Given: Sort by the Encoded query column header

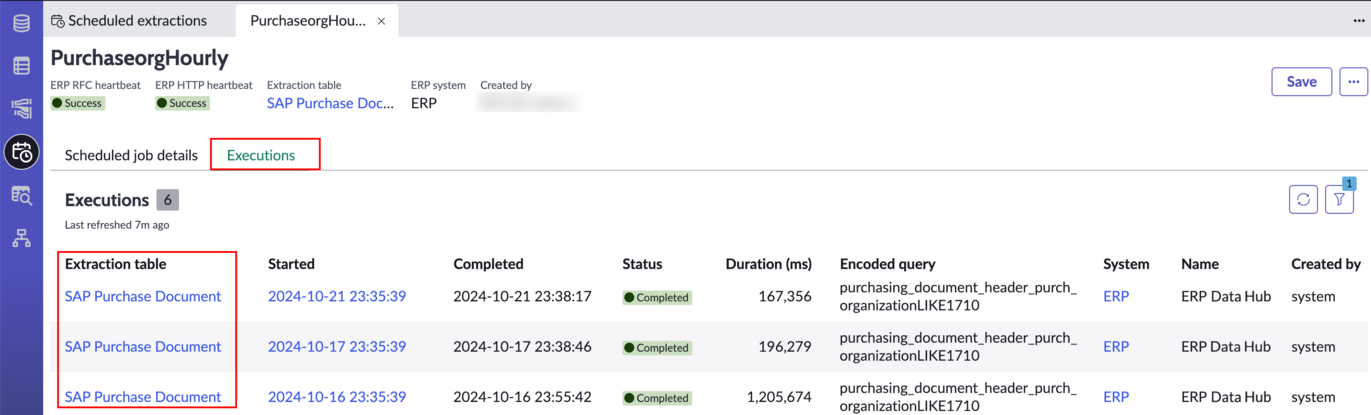Looking at the screenshot, I should (888, 264).
